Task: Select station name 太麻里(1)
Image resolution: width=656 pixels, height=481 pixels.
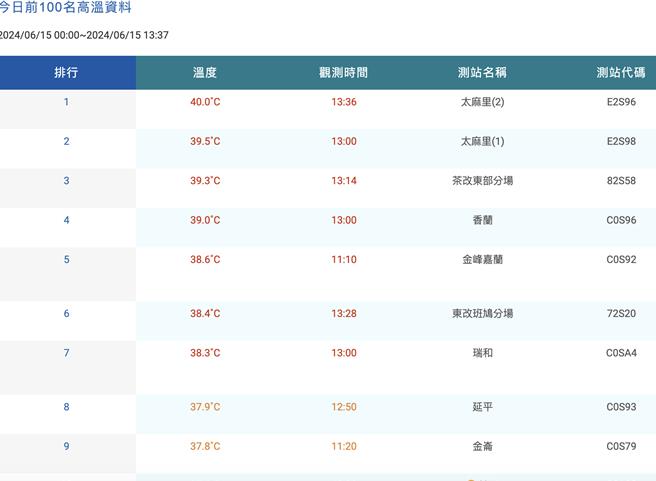Action: [482, 141]
